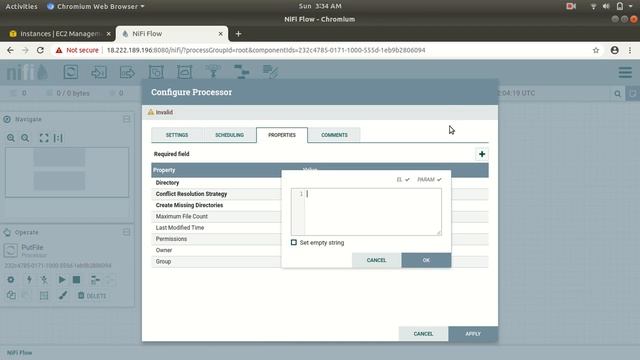The width and height of the screenshot is (640, 360).
Task: Click the Enable lightning bolt icon
Action: (x=29, y=280)
